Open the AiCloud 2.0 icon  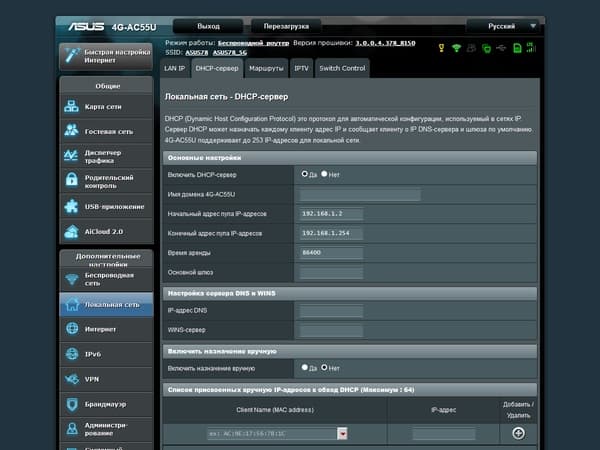72,232
